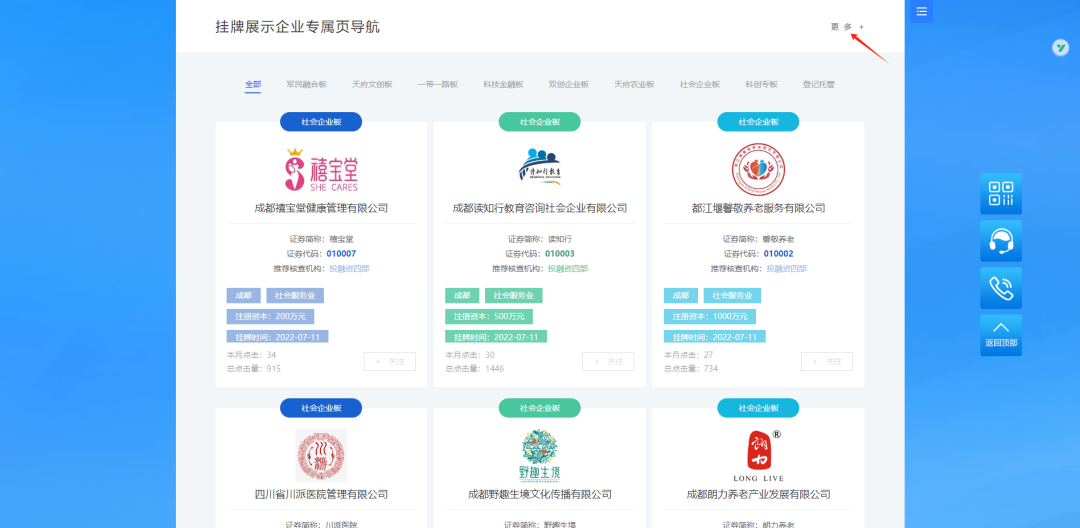Click 禧宝堂 SHE CARES company logo
This screenshot has height=528, width=1080.
321,171
